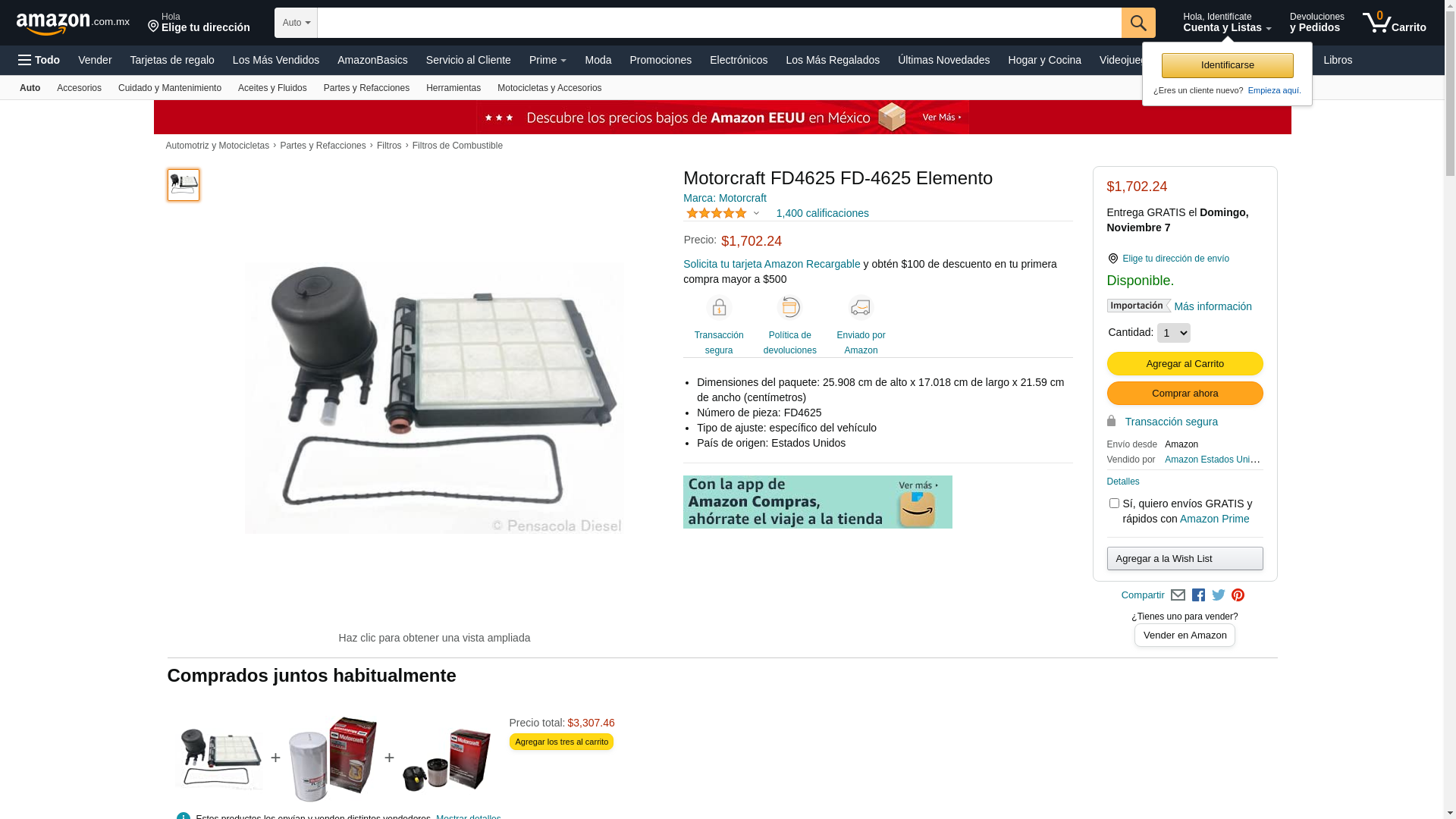Click the magnifying glass search button
1456x819 pixels.
point(1138,23)
